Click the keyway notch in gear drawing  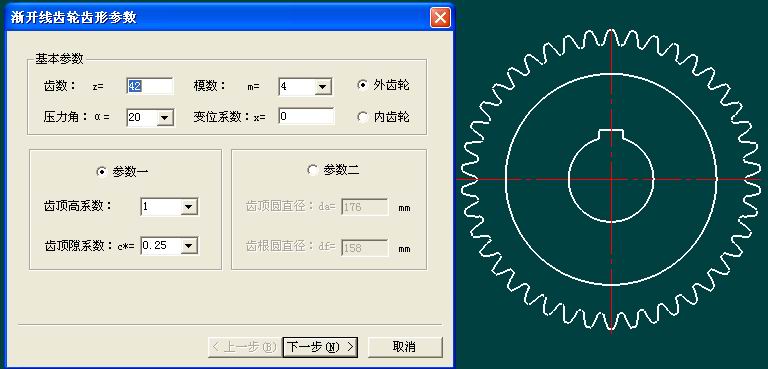pos(611,134)
